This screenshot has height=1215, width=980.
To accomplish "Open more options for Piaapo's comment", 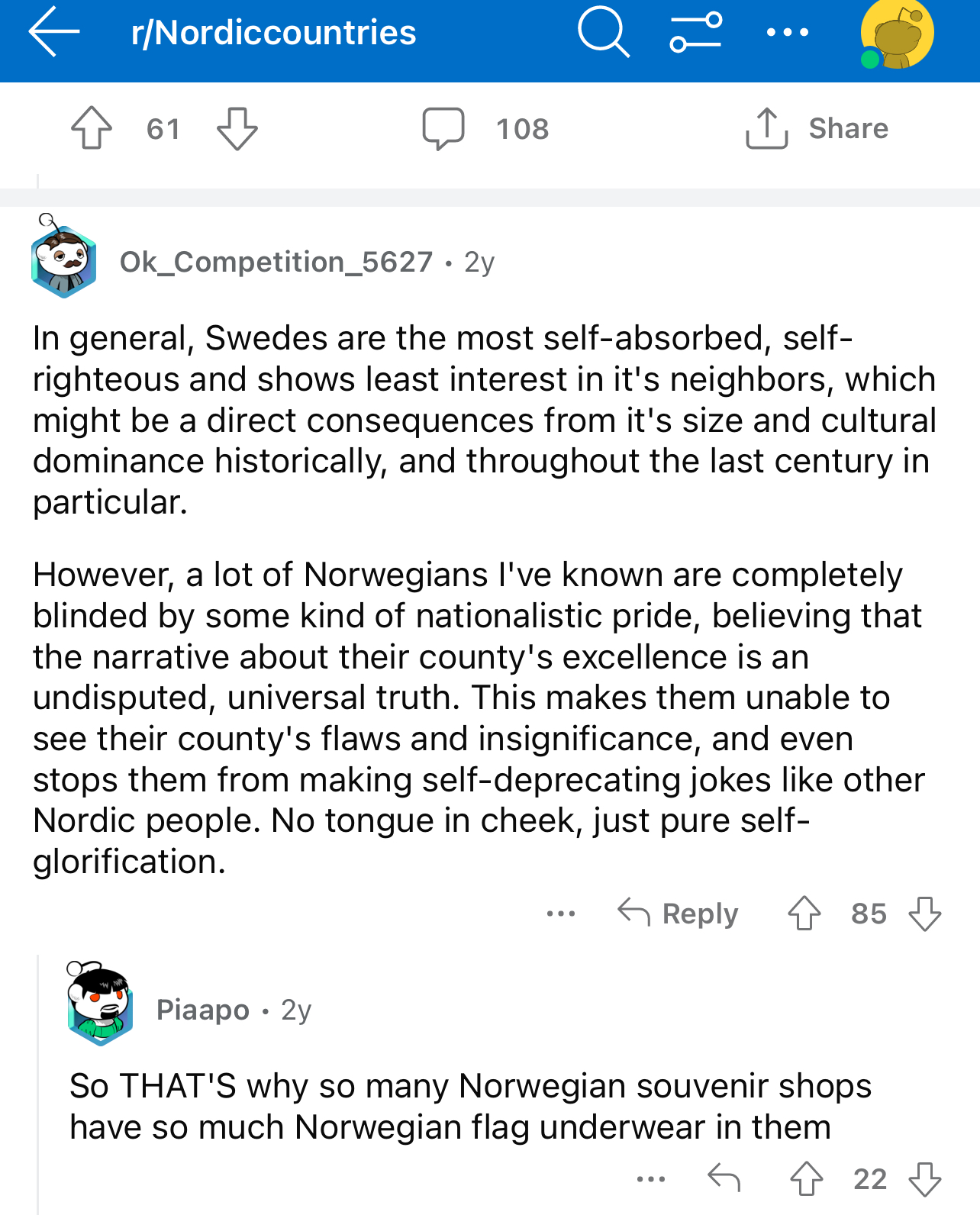I will 651,1179.
